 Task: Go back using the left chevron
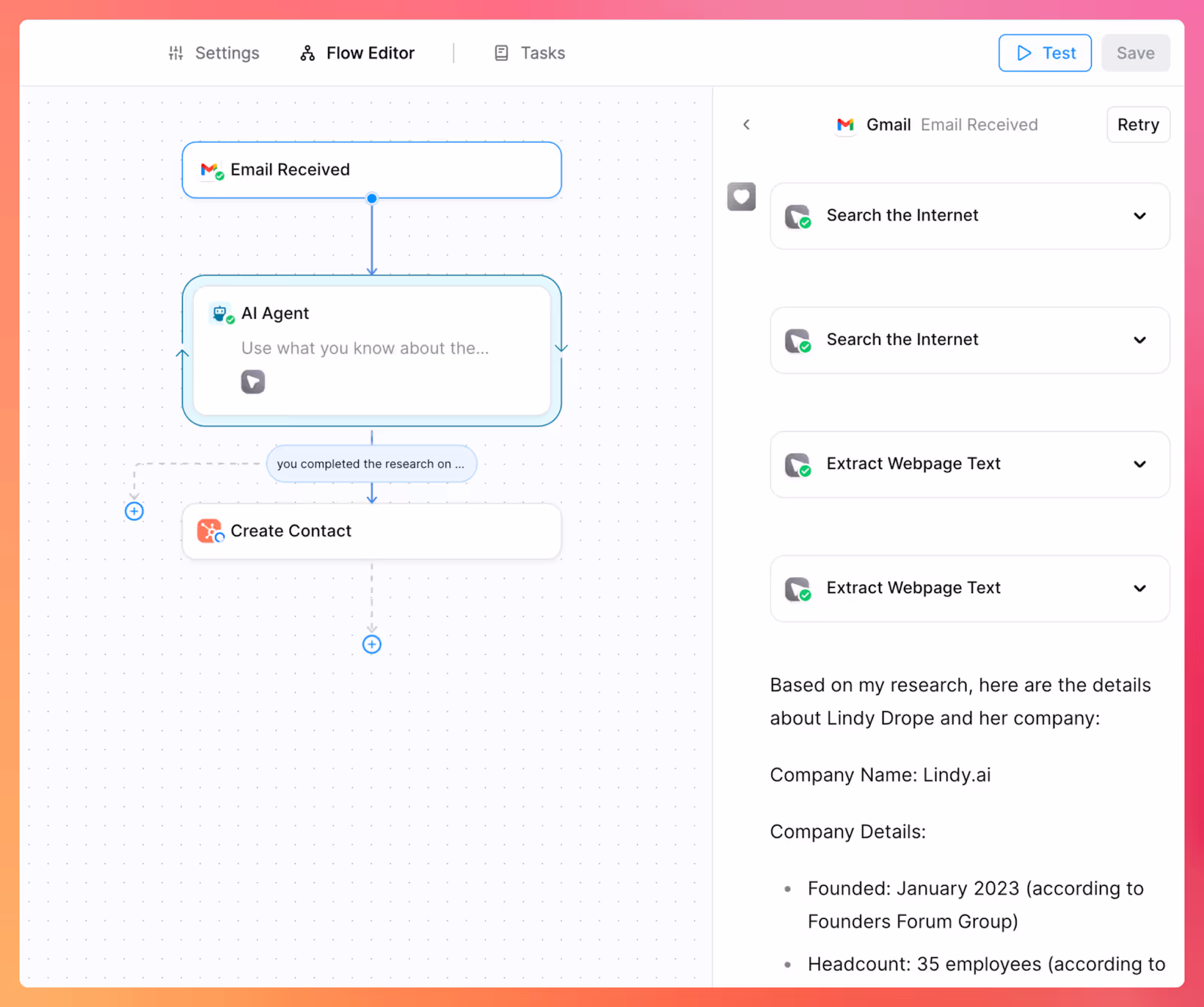tap(746, 125)
